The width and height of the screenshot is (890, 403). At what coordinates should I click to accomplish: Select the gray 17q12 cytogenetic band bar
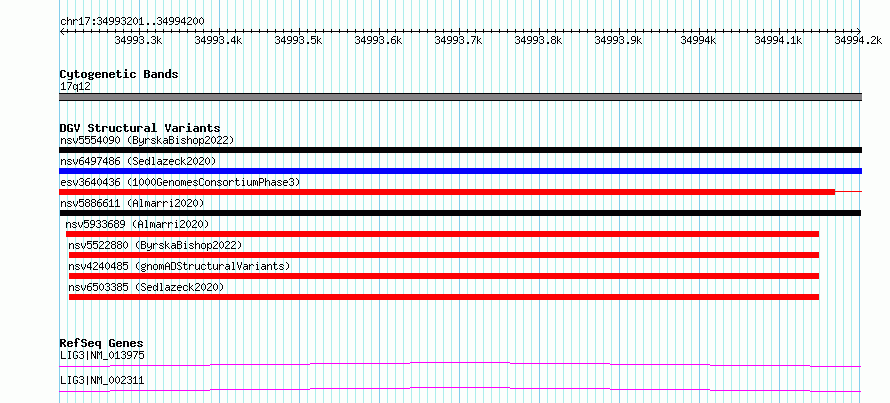coord(460,97)
